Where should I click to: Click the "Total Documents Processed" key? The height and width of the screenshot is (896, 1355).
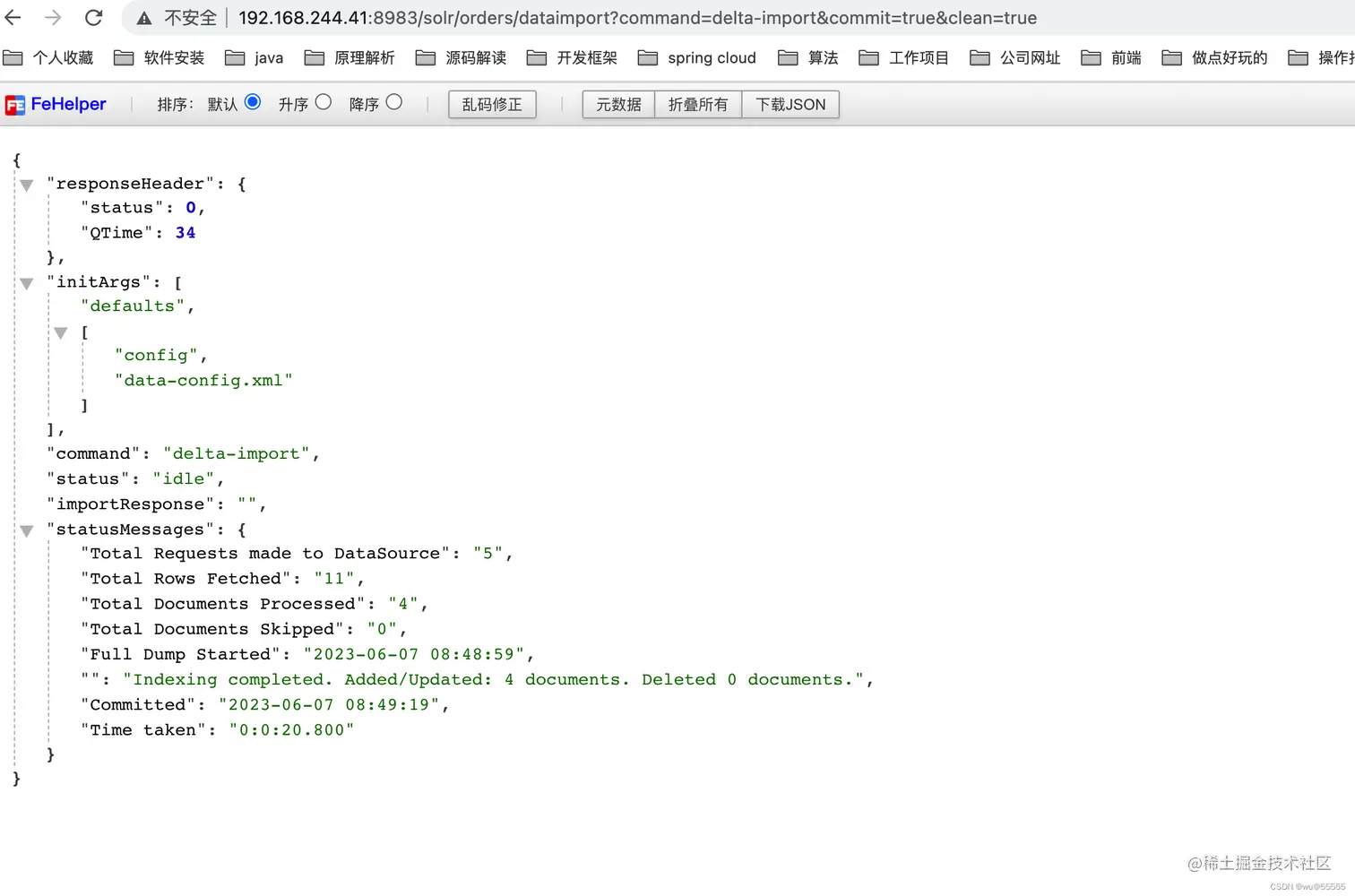coord(223,604)
